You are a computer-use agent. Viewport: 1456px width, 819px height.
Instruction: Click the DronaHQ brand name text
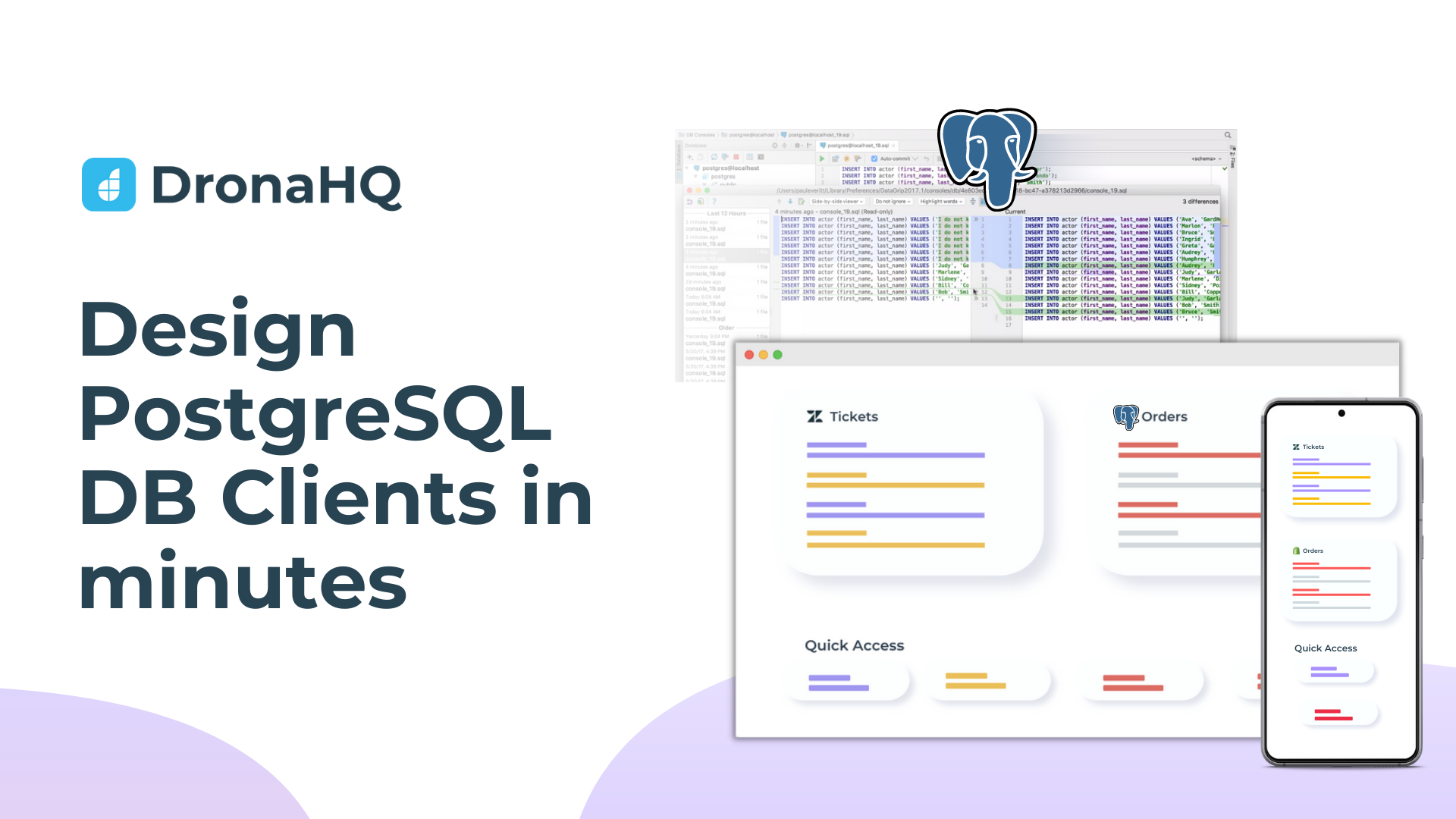(276, 186)
